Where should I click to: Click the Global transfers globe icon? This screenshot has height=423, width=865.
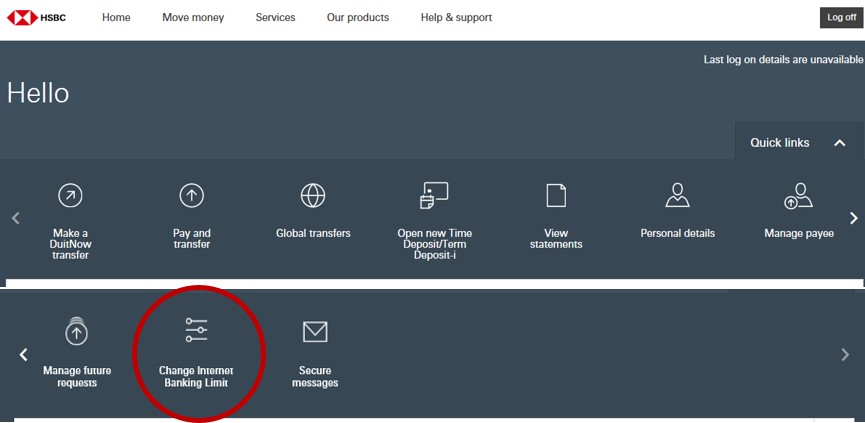[x=313, y=195]
